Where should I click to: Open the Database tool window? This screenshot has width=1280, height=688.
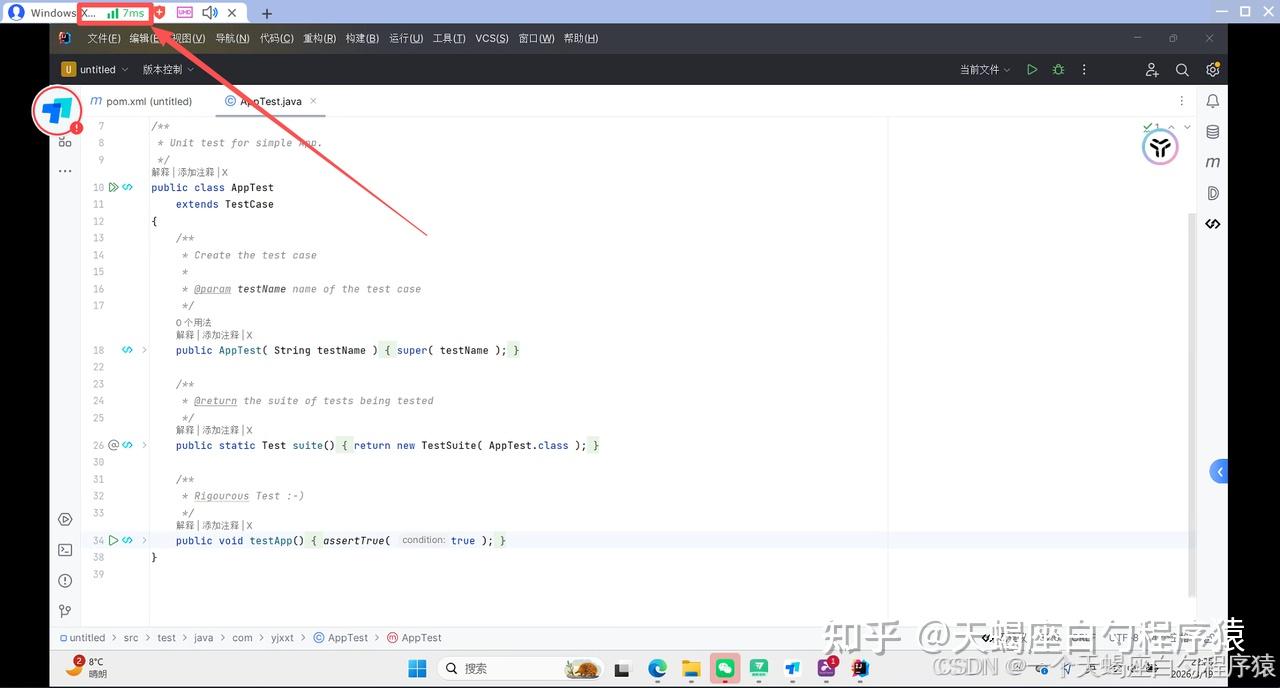(1213, 132)
